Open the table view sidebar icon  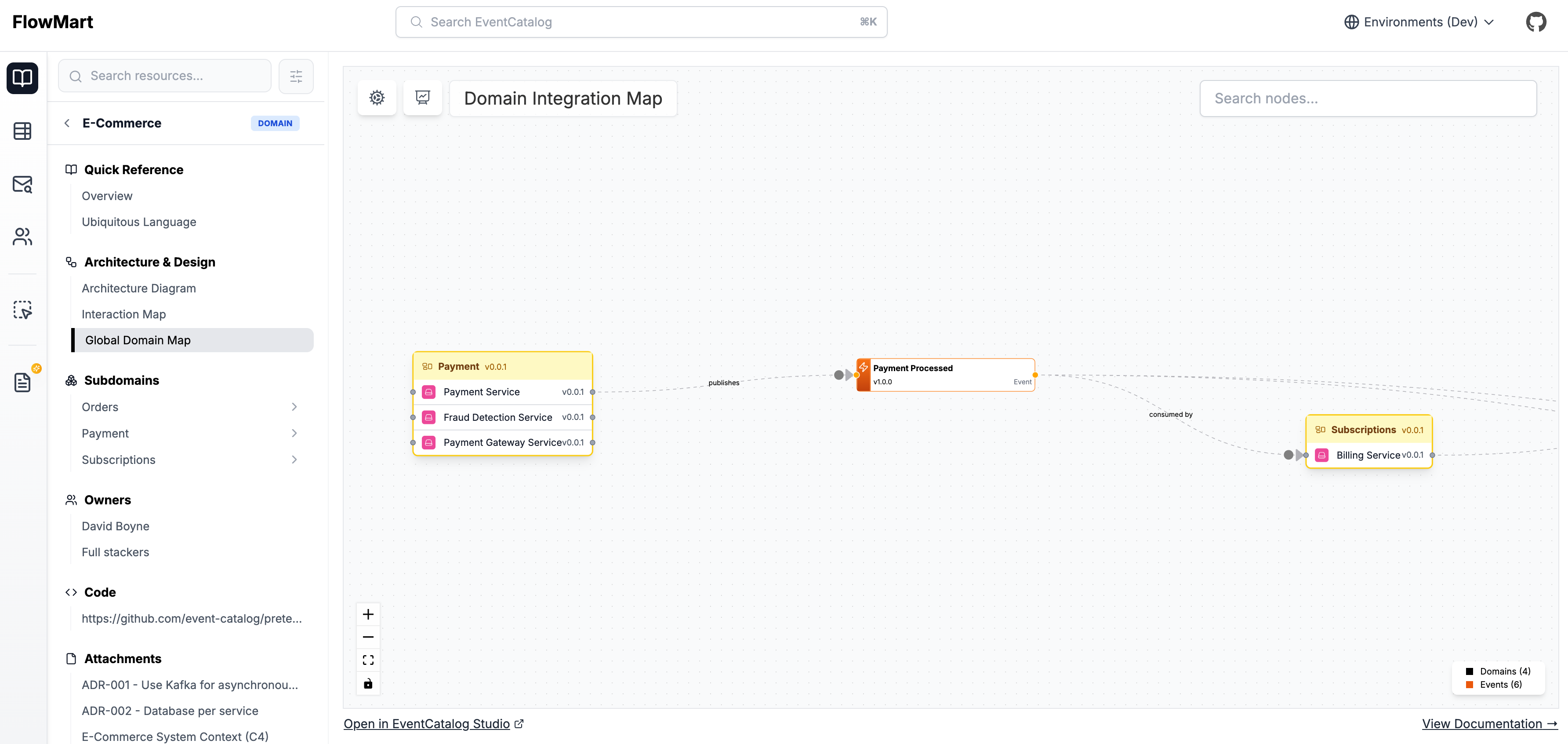click(22, 131)
